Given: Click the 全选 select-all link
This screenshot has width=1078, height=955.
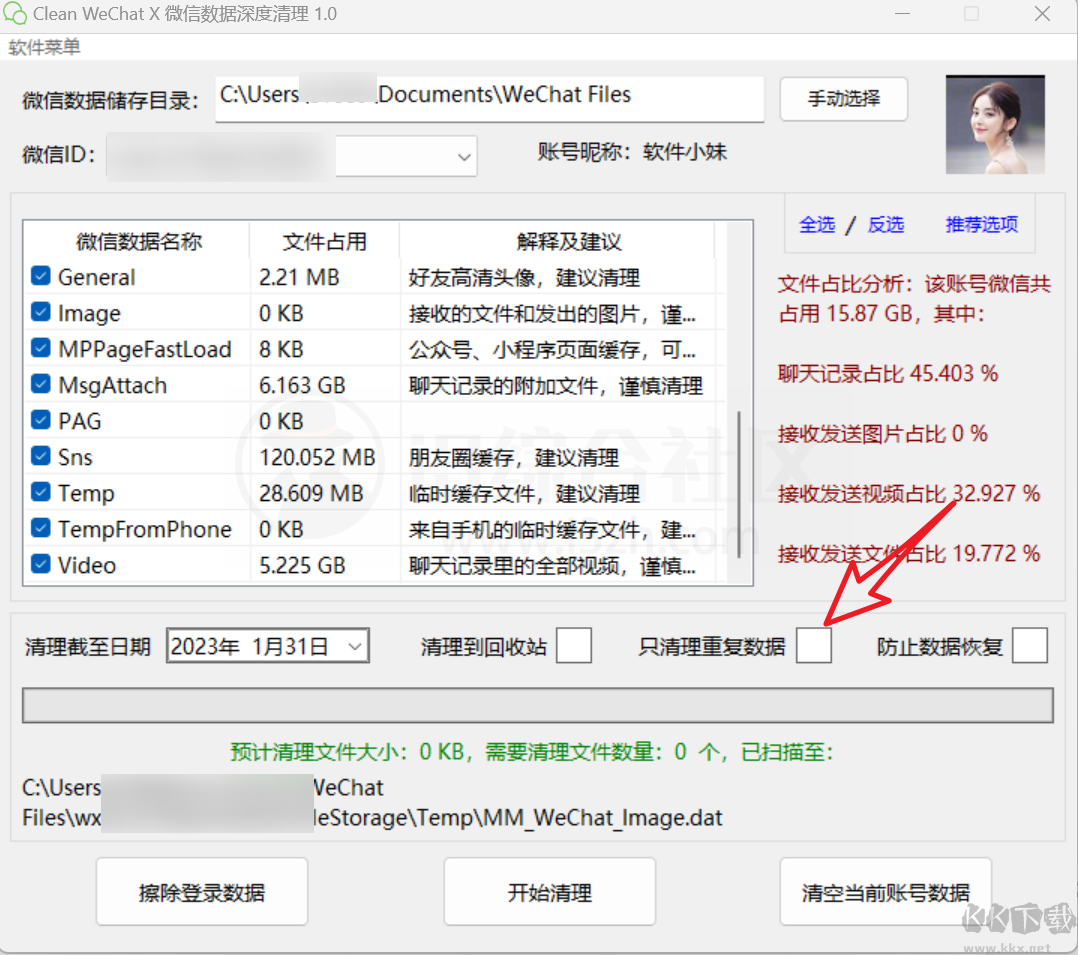Looking at the screenshot, I should (817, 225).
